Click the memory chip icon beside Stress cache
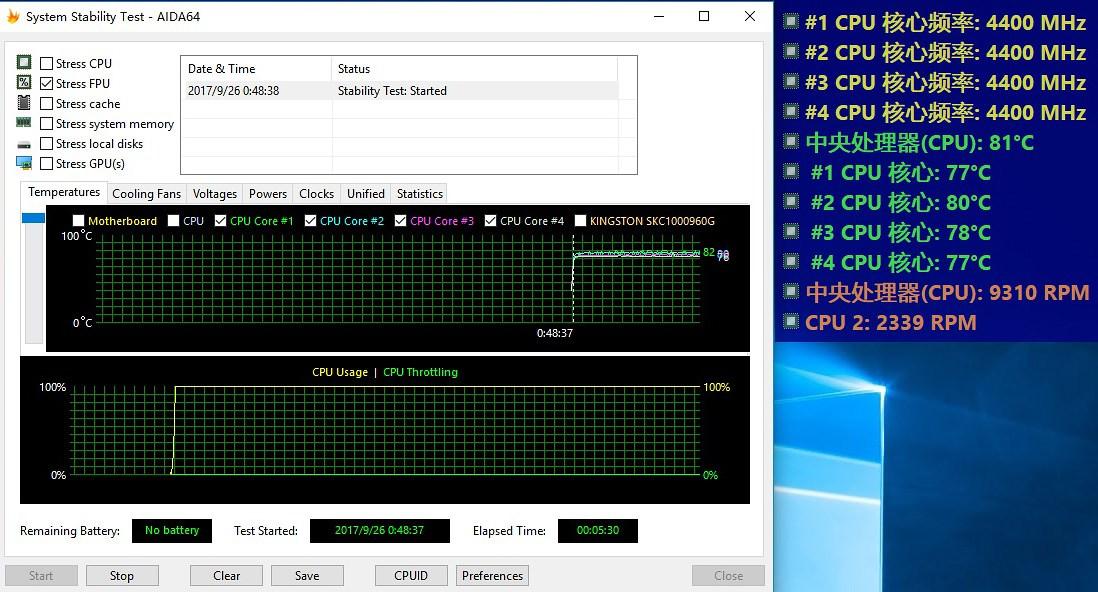This screenshot has width=1098, height=592. tap(23, 103)
